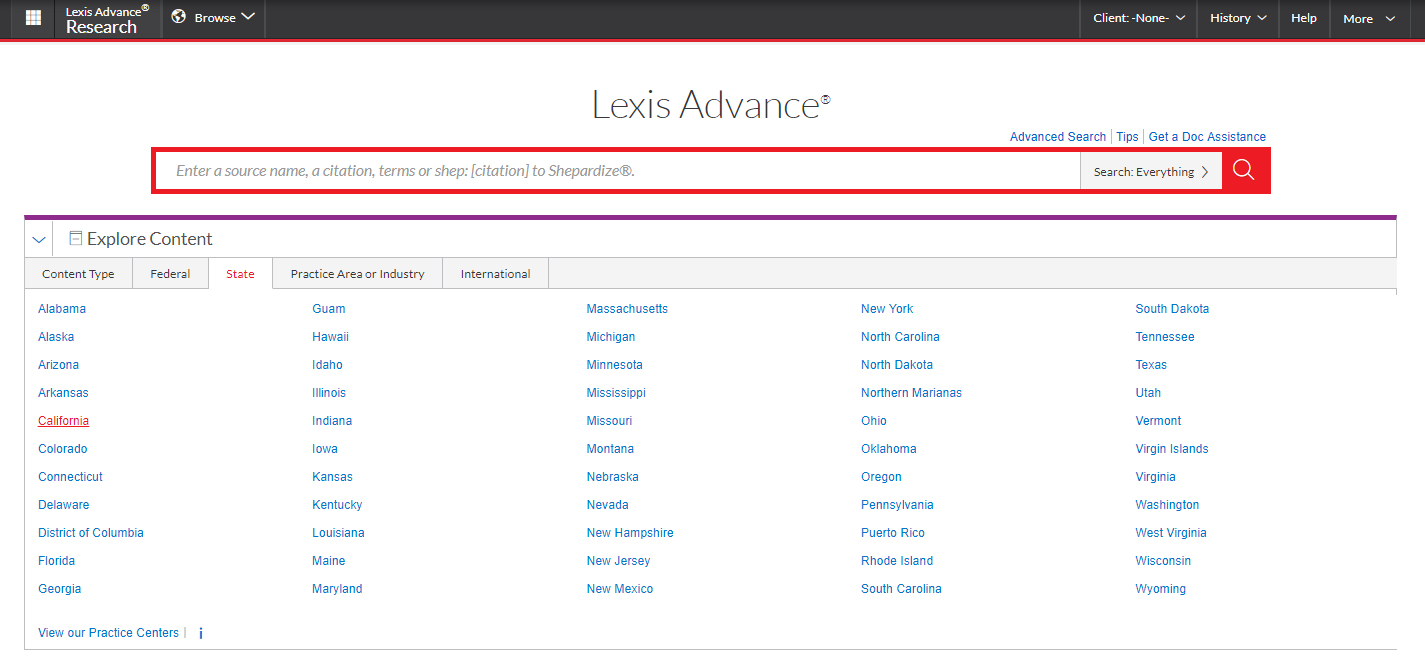The height and width of the screenshot is (660, 1425).
Task: Click the Rhode Island link
Action: click(897, 561)
